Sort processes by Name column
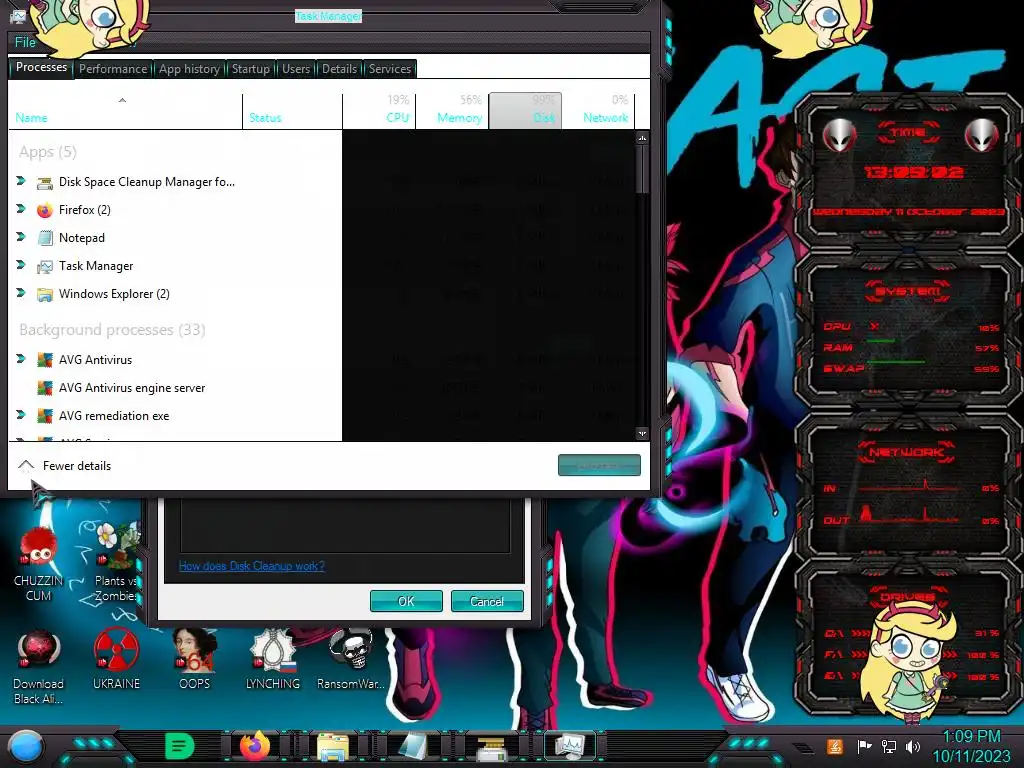 pyautogui.click(x=124, y=111)
